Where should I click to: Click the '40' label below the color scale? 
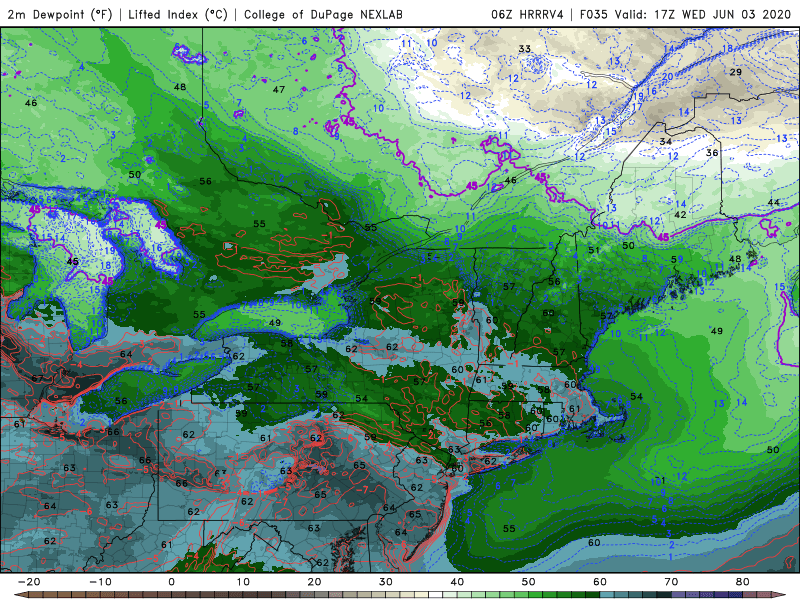(x=457, y=582)
